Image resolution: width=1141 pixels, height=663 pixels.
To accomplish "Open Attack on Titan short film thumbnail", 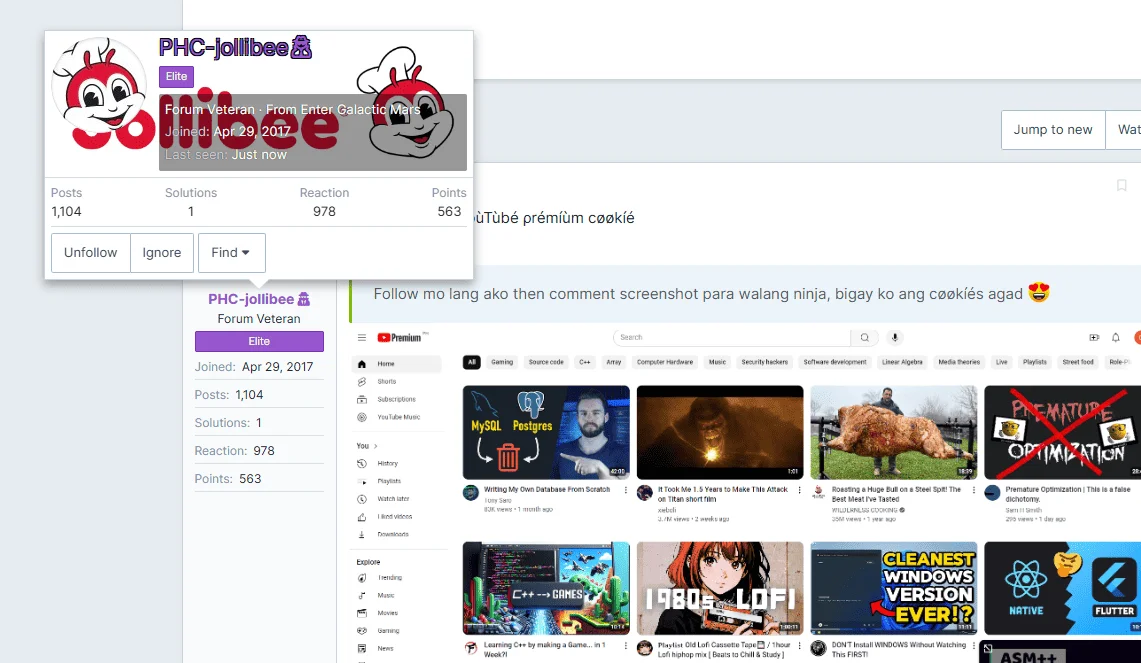I will point(720,432).
